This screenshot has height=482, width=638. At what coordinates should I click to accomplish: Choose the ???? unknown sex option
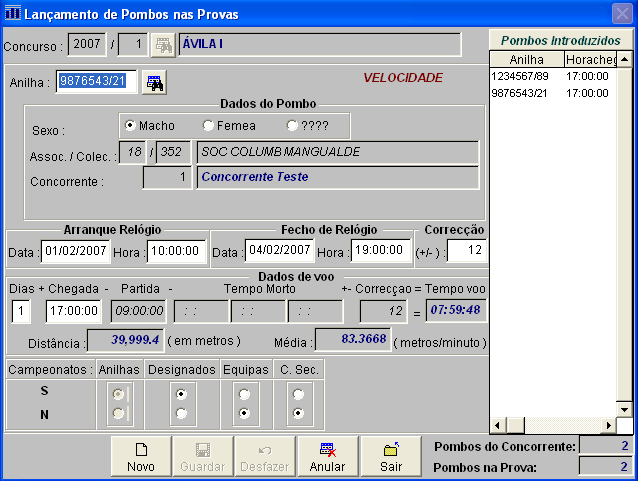(292, 126)
